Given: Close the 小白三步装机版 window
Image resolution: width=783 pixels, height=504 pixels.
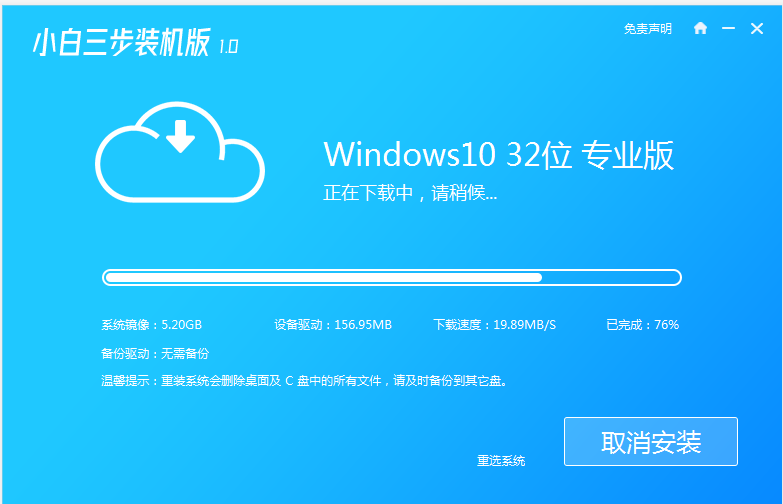Looking at the screenshot, I should (757, 28).
